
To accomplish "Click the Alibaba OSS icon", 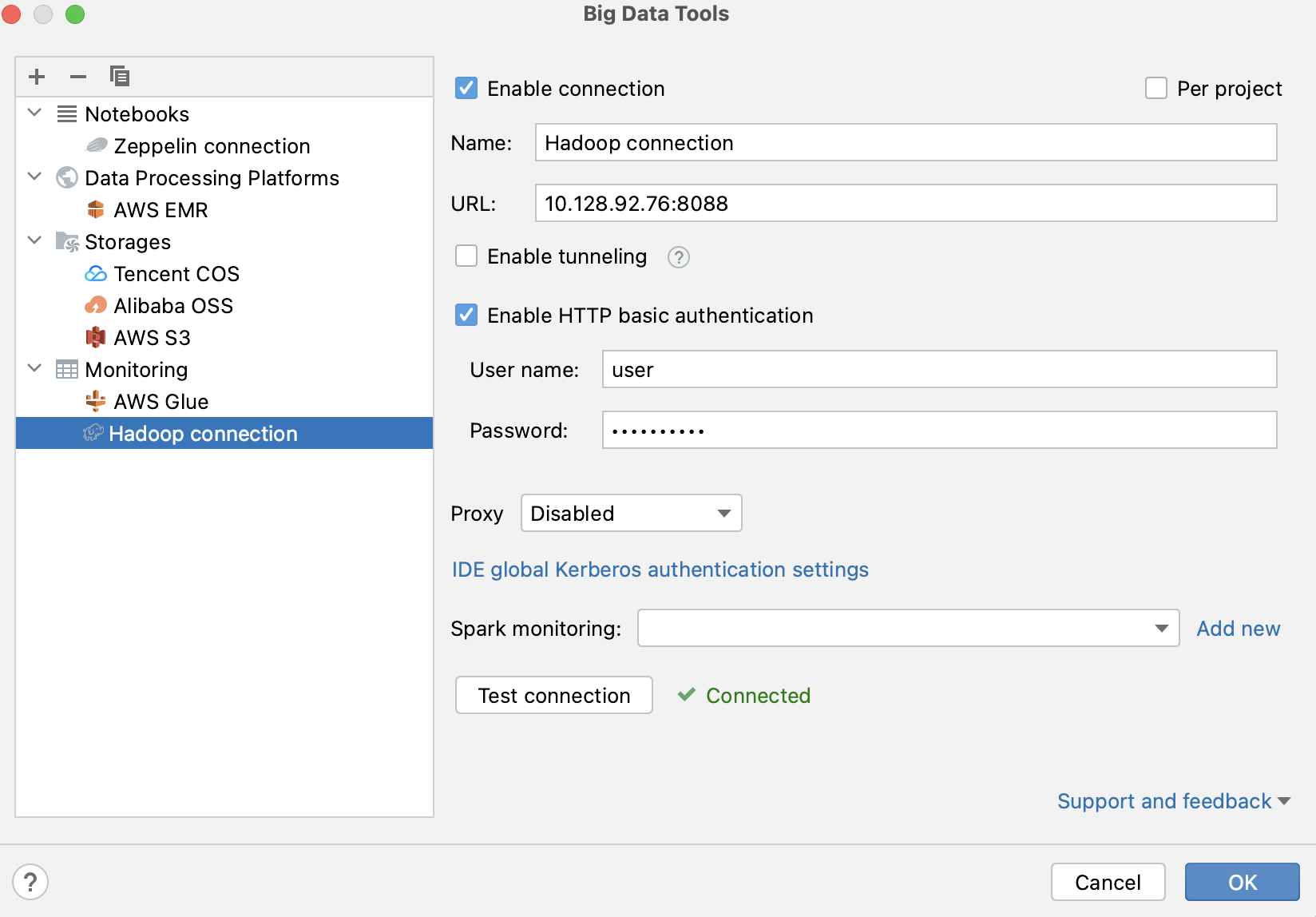I will 96,305.
